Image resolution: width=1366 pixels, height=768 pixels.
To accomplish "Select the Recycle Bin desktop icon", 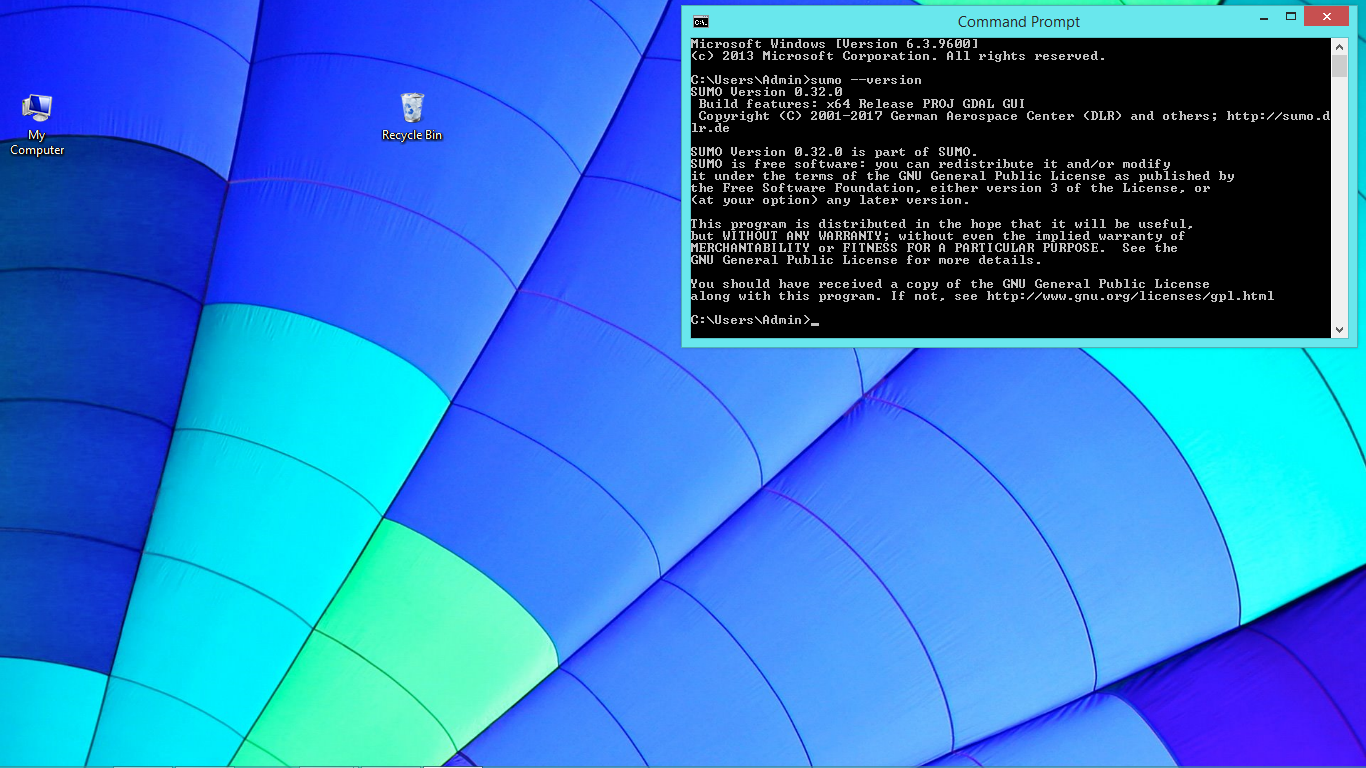I will click(x=412, y=117).
